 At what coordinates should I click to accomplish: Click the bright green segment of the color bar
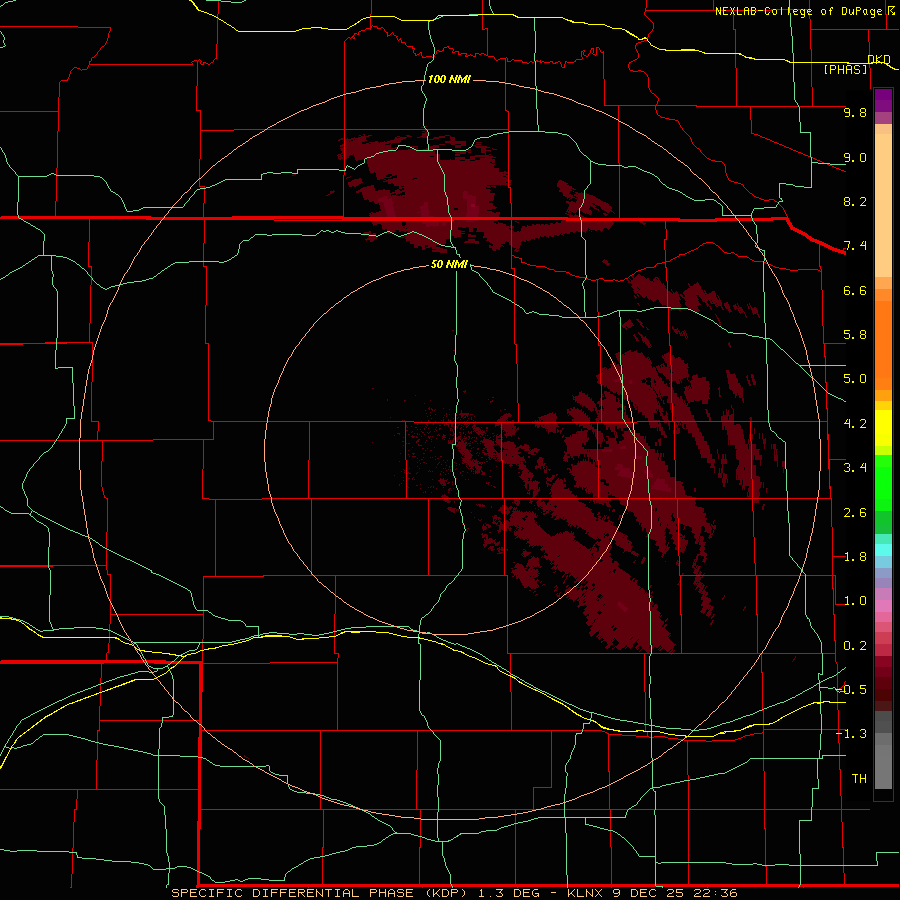[883, 483]
